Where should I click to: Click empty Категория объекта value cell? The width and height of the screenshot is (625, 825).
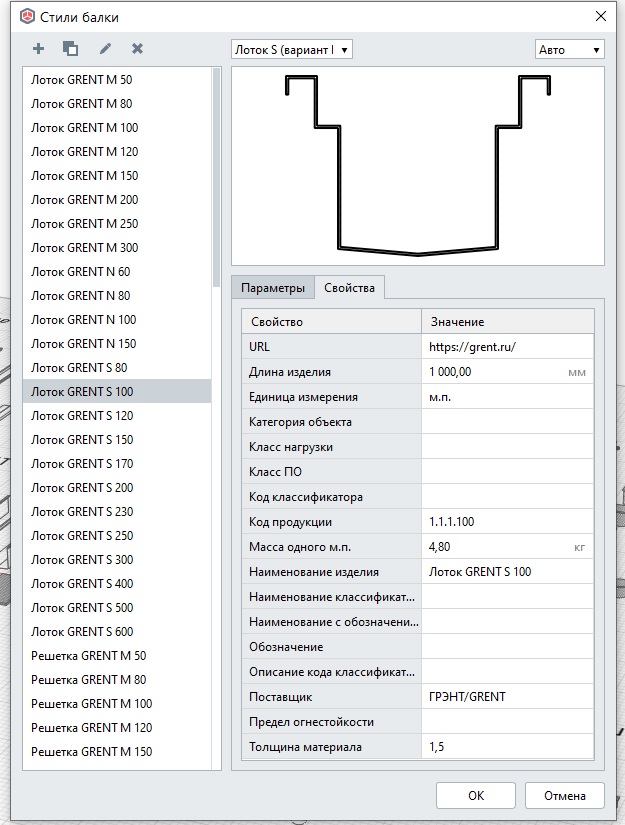(507, 422)
